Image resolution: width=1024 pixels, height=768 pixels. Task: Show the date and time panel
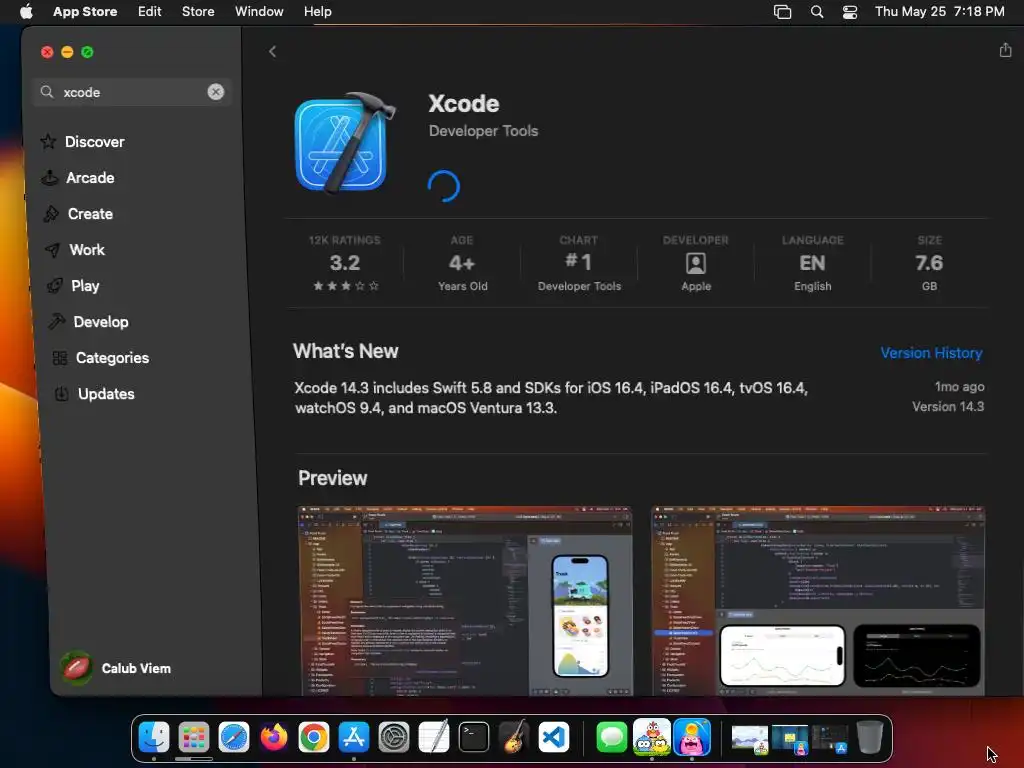940,11
